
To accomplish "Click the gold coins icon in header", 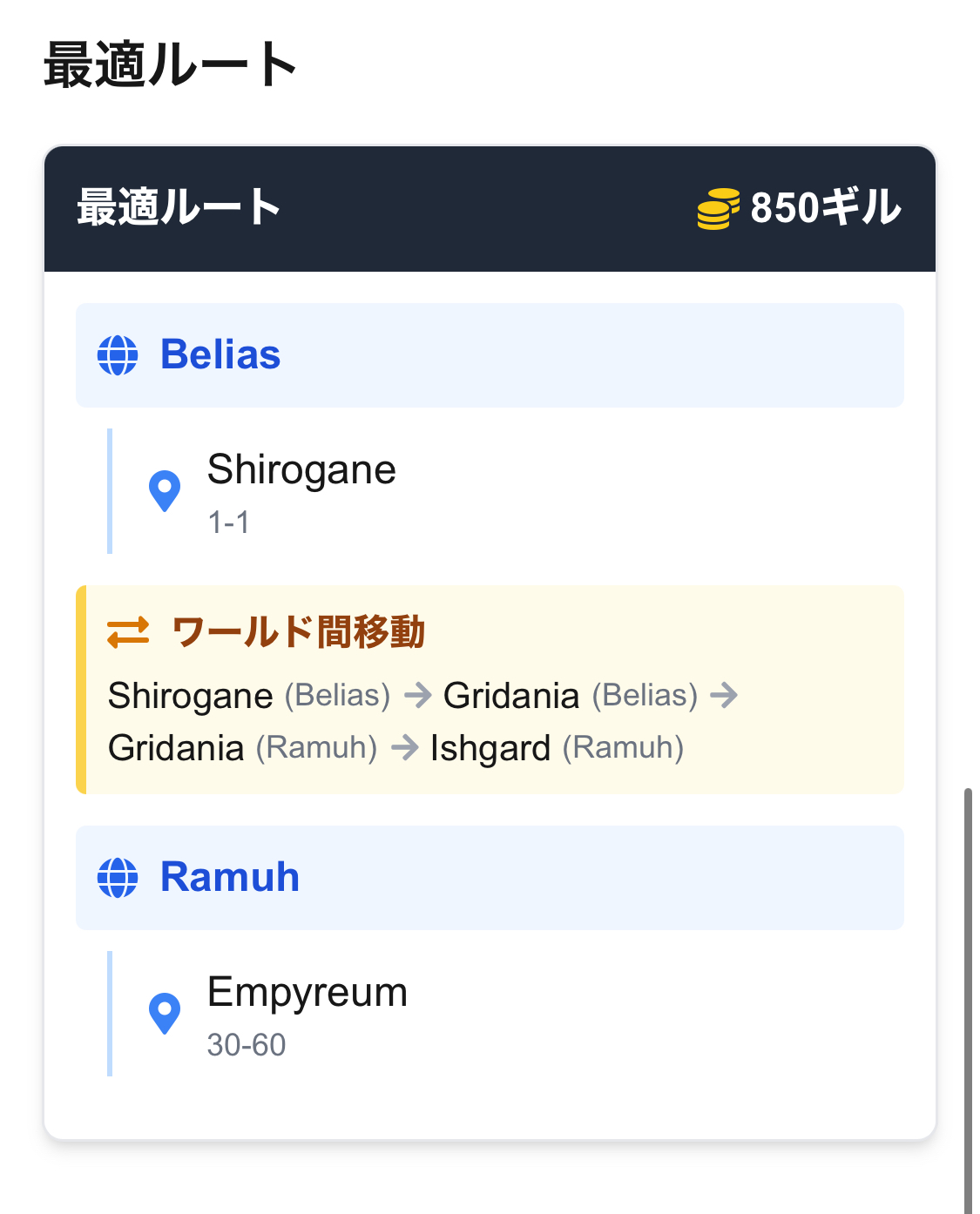I will [x=718, y=209].
